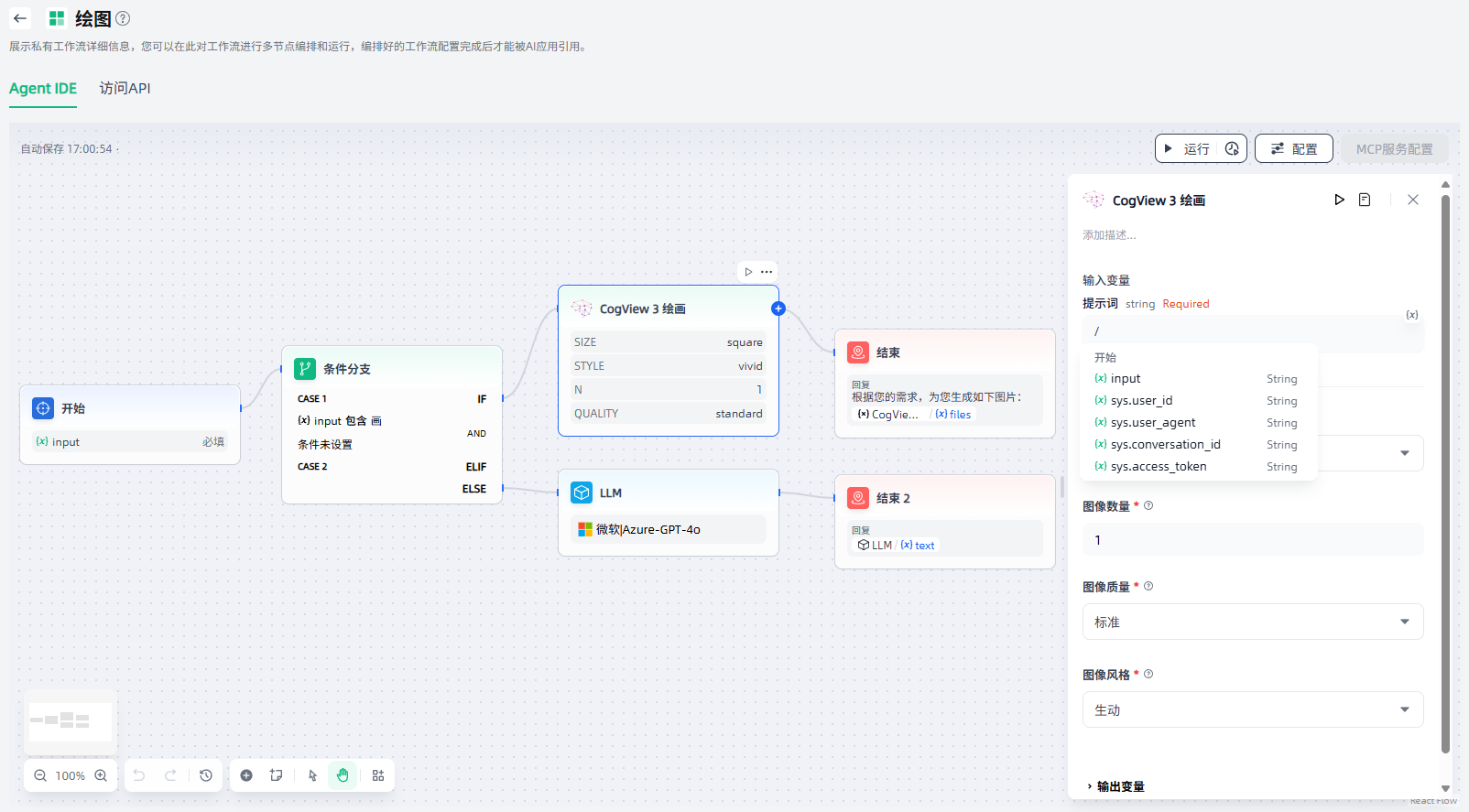The height and width of the screenshot is (812, 1469).
Task: Click the right panel vertical scrollbar
Action: tap(1445, 458)
